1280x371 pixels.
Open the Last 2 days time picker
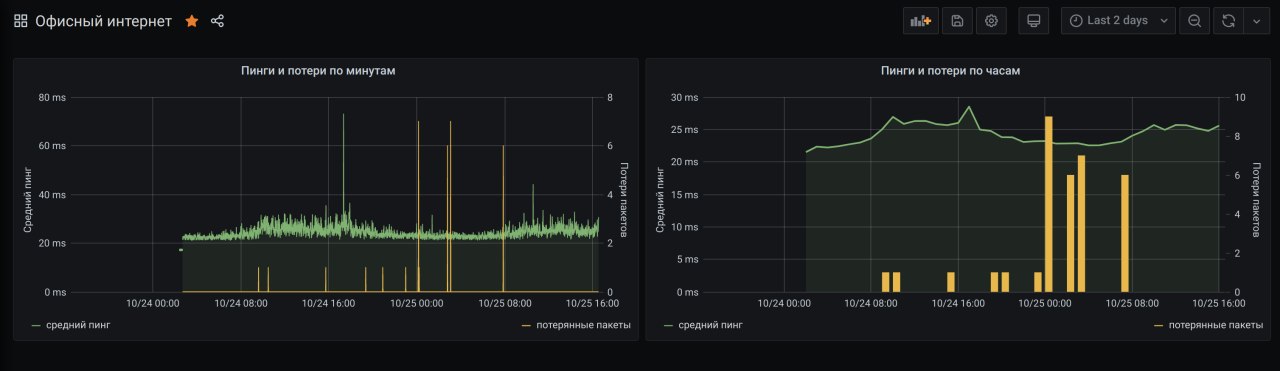pyautogui.click(x=1118, y=21)
